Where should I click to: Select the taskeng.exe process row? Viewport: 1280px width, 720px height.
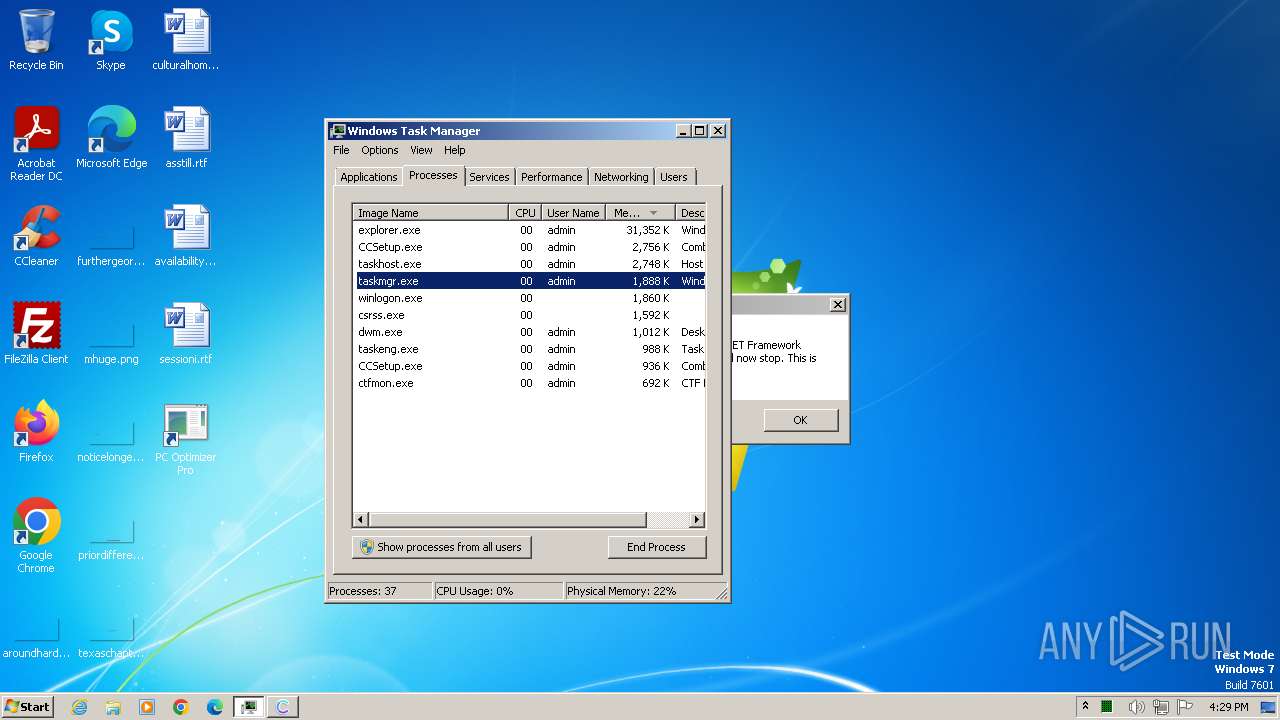530,349
